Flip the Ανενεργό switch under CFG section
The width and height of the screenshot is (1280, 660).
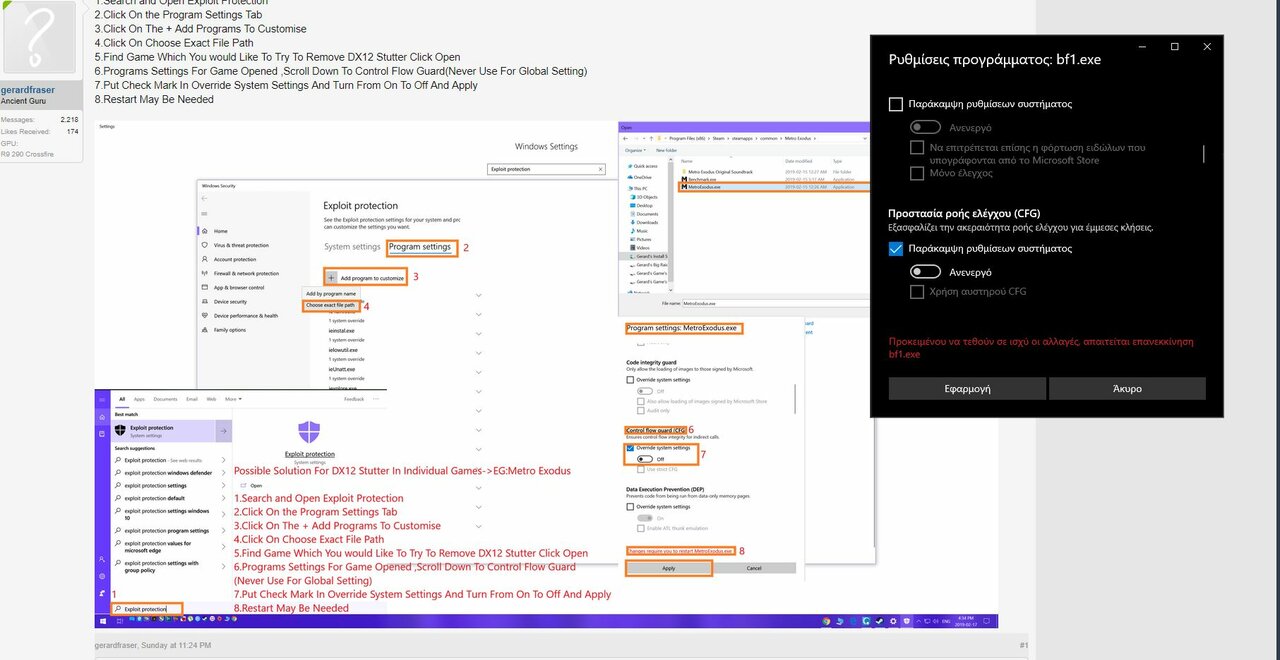point(925,272)
